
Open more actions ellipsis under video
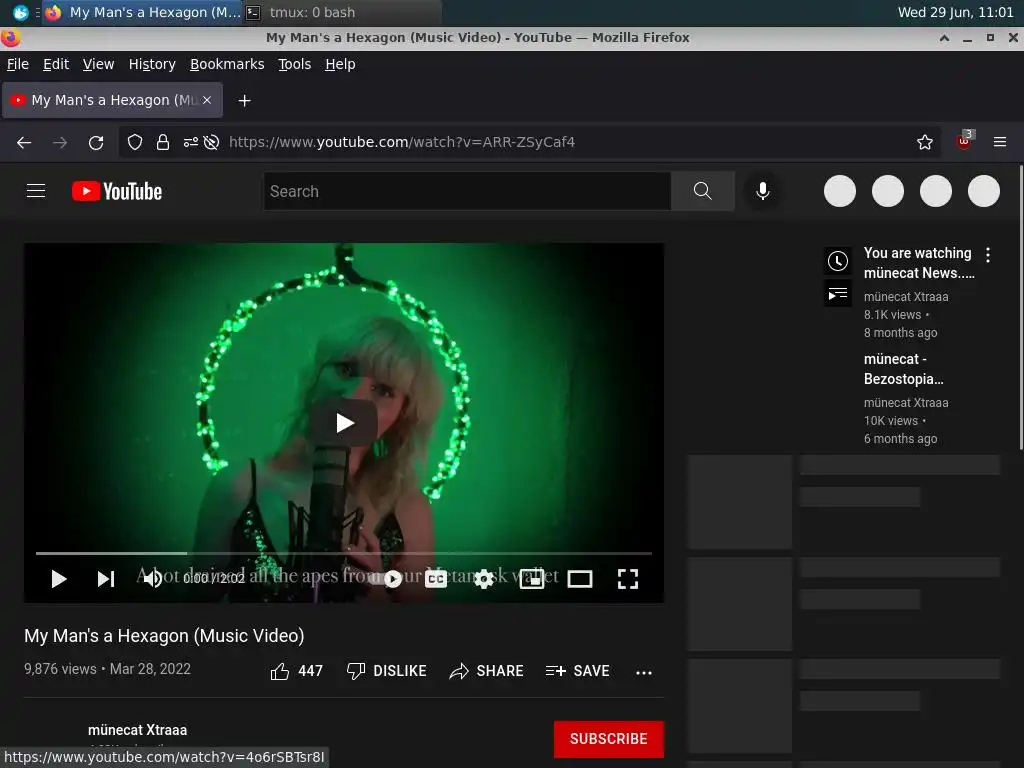coord(644,673)
